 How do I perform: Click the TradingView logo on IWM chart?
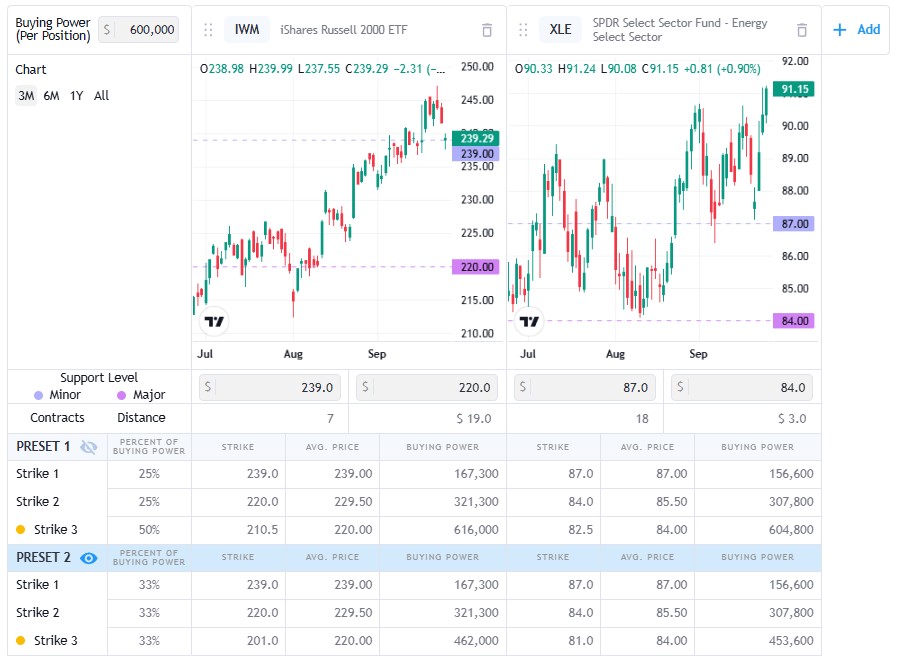(214, 322)
